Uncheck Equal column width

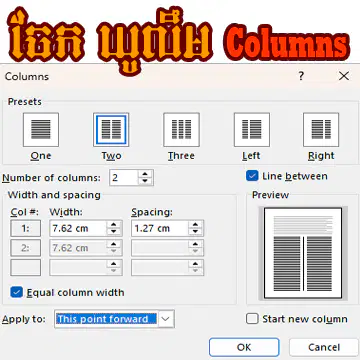click(16, 292)
